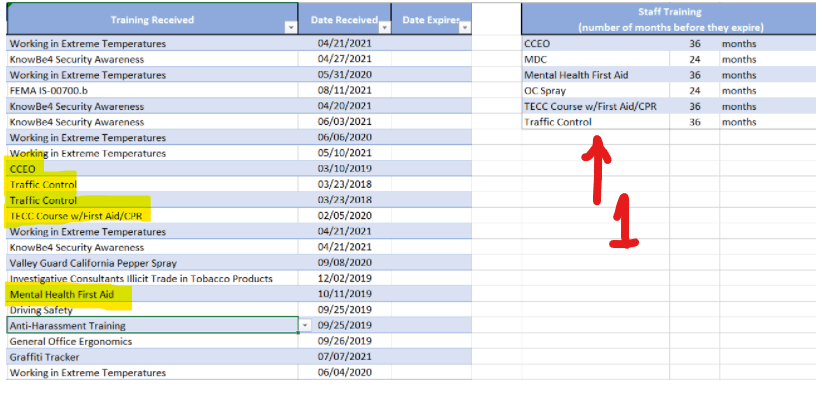Image resolution: width=823 pixels, height=398 pixels.
Task: Select CCEO in the Staff Training table
Action: pos(596,44)
